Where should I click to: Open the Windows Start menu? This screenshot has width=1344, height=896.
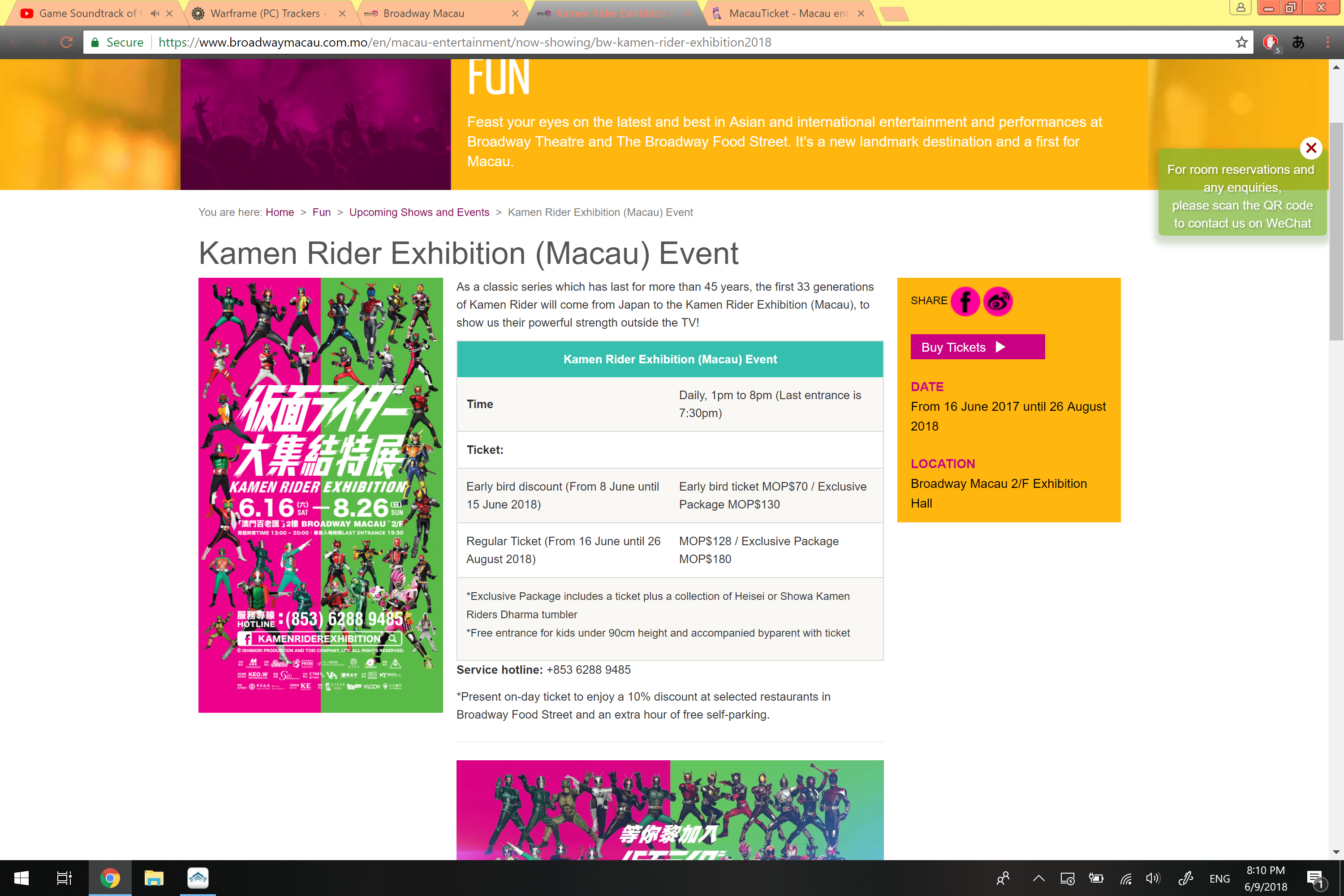(x=22, y=878)
